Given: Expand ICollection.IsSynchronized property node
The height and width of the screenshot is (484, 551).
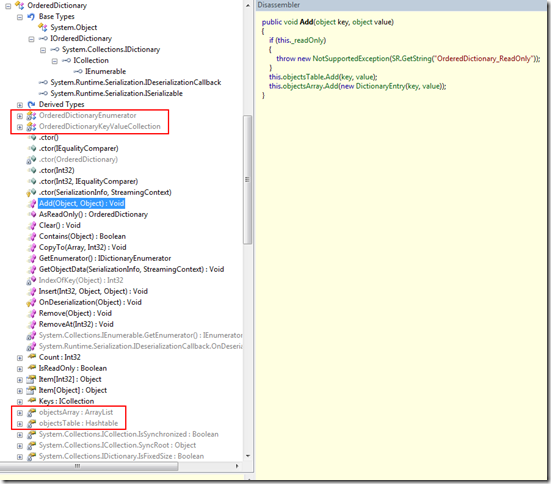Looking at the screenshot, I should point(20,434).
